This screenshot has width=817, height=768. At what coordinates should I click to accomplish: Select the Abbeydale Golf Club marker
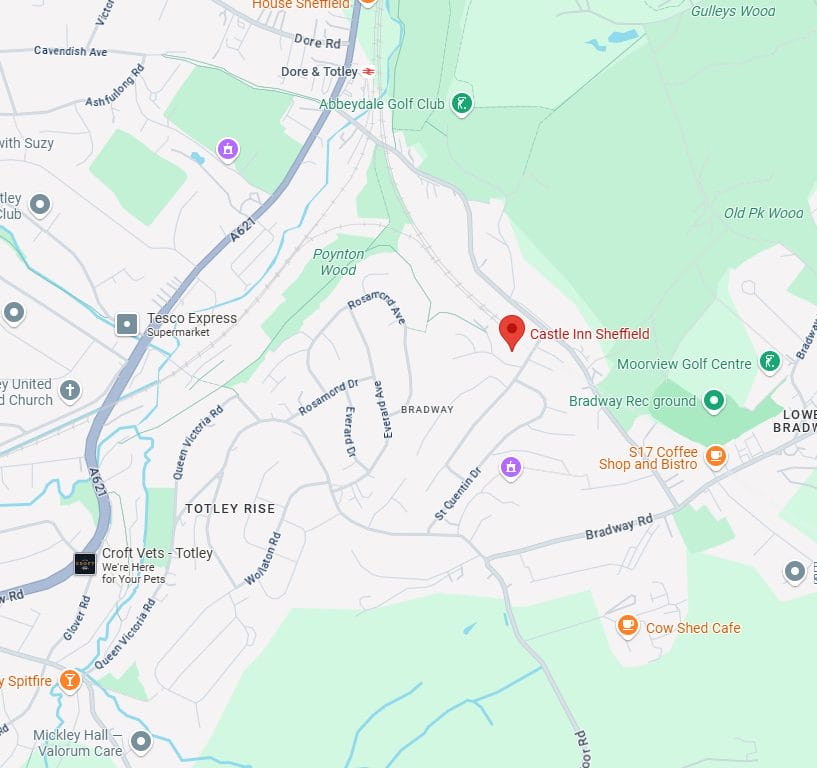point(462,104)
